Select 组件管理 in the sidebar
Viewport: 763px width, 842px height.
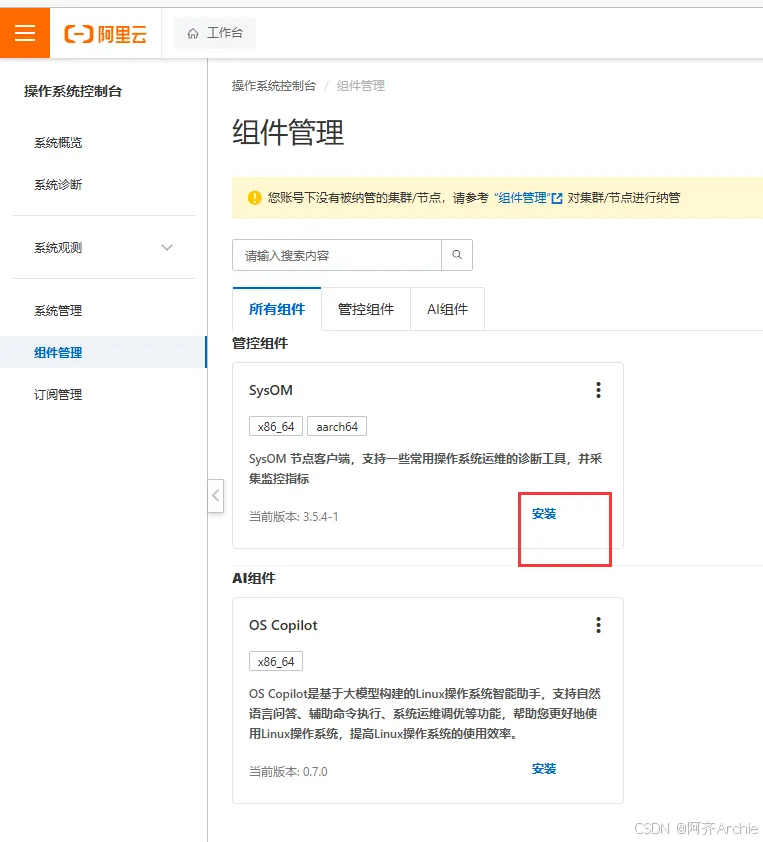click(103, 352)
